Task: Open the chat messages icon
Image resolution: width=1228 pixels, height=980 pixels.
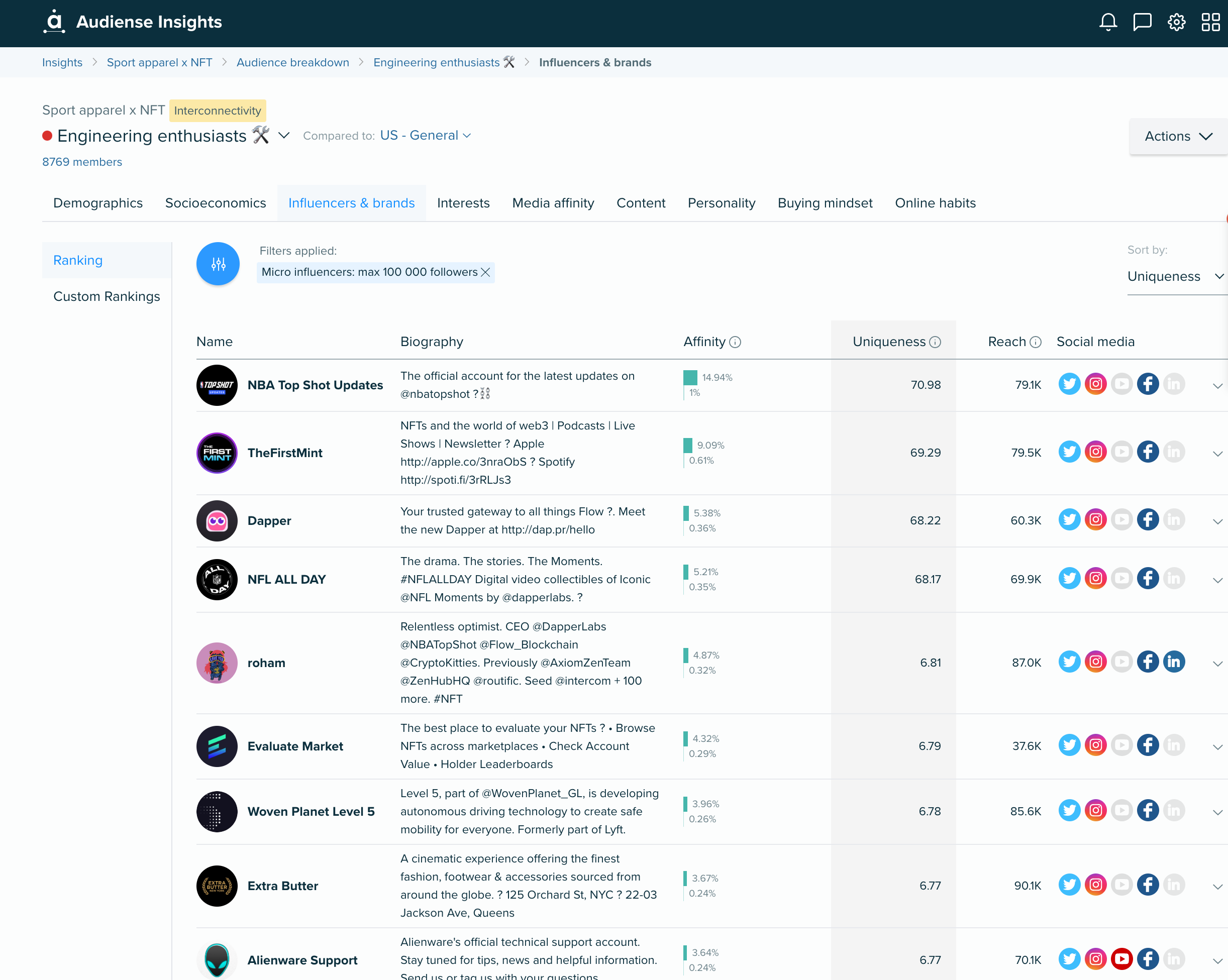Action: [x=1142, y=22]
